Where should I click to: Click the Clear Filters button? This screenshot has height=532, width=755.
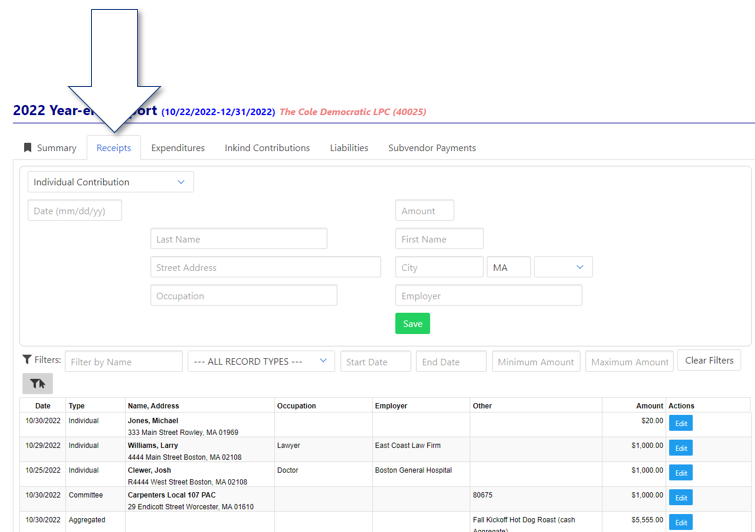click(x=709, y=361)
